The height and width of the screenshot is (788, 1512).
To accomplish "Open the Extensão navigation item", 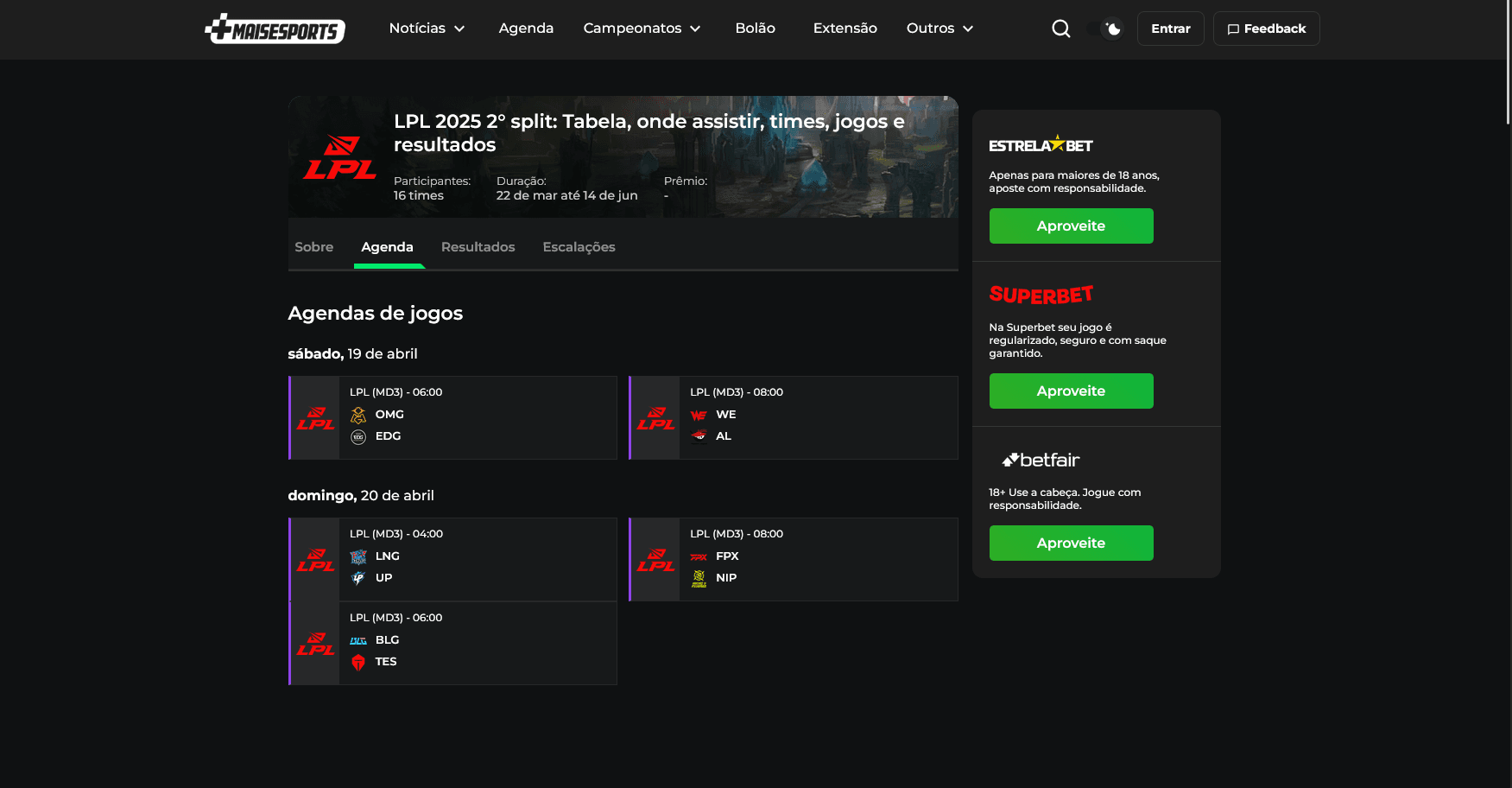I will point(845,29).
